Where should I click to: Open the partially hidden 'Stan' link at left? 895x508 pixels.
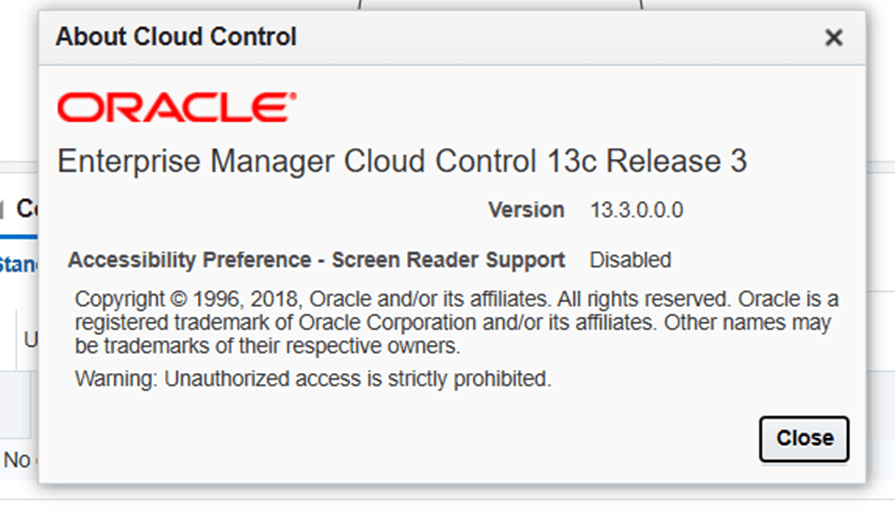[x=17, y=265]
